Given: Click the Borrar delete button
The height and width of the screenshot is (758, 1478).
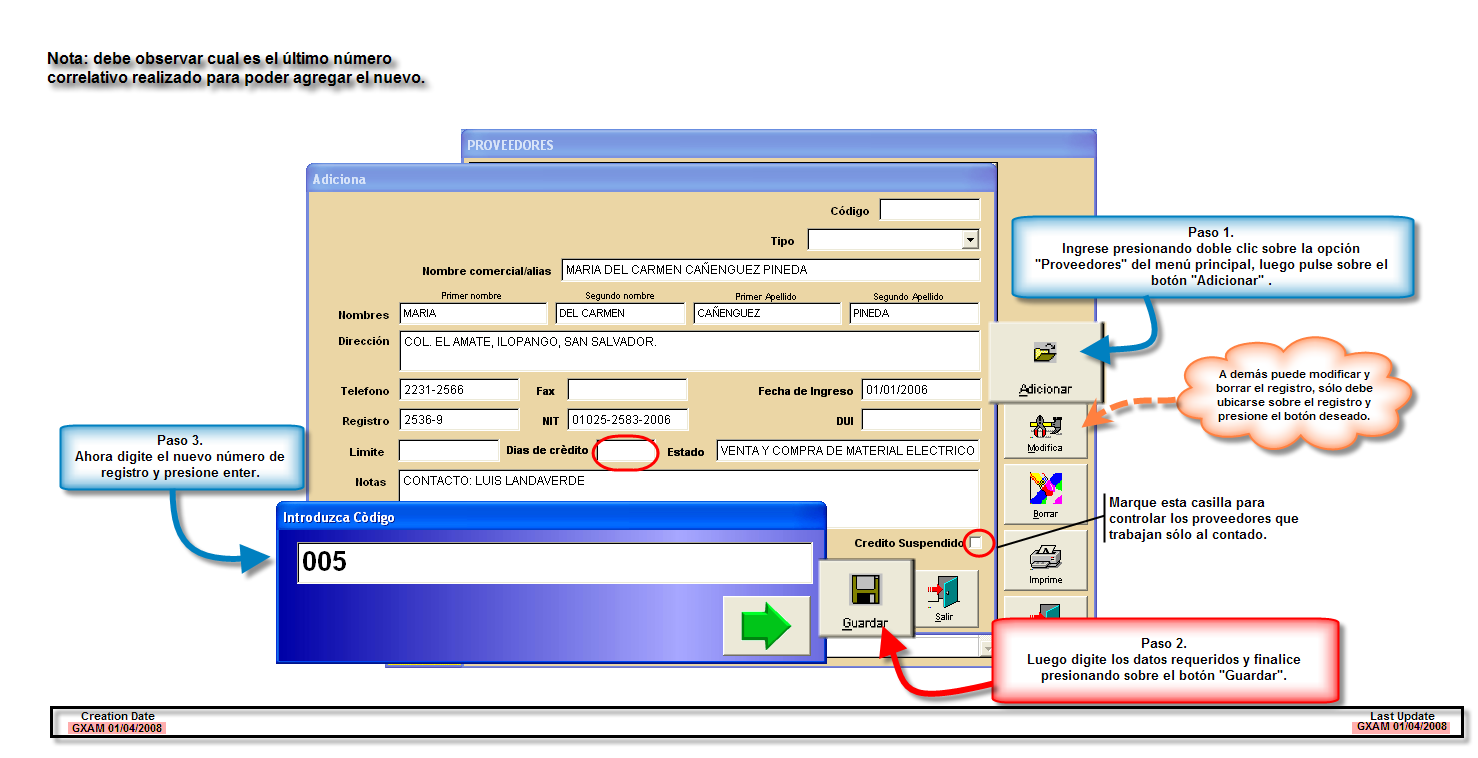Looking at the screenshot, I should (x=1045, y=495).
